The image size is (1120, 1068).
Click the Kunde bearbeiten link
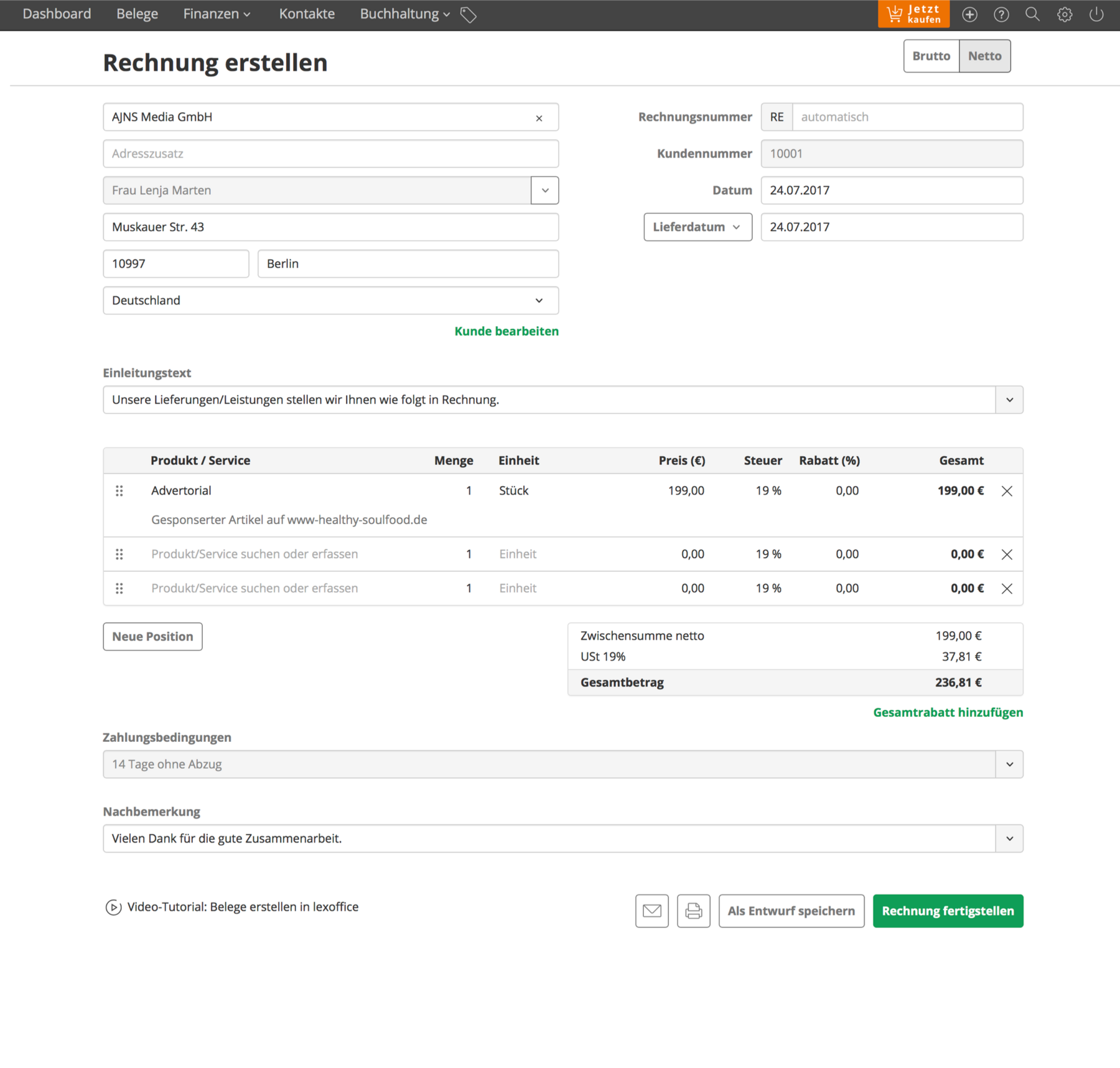pos(506,331)
